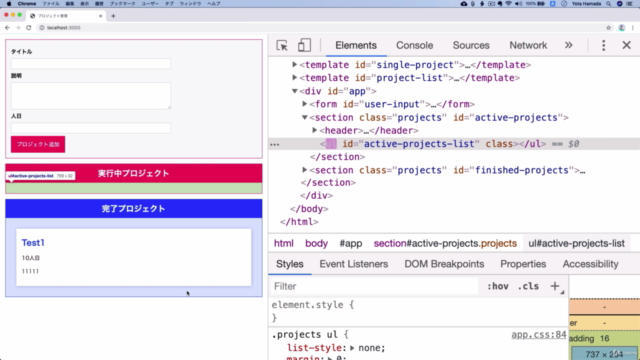Select #app in the breadcrumb bar
Viewport: 640px width, 360px height.
point(351,243)
